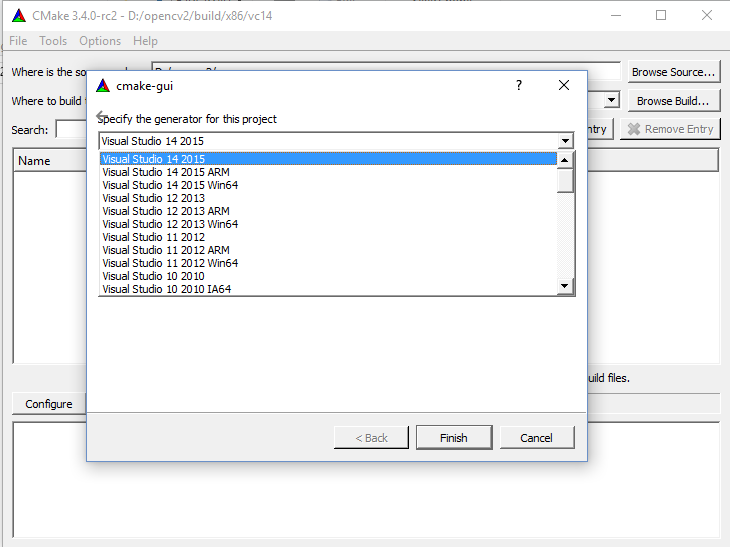Screen dimensions: 730x547
Task: Click the cmake-gui dialog logo icon
Action: coord(103,86)
